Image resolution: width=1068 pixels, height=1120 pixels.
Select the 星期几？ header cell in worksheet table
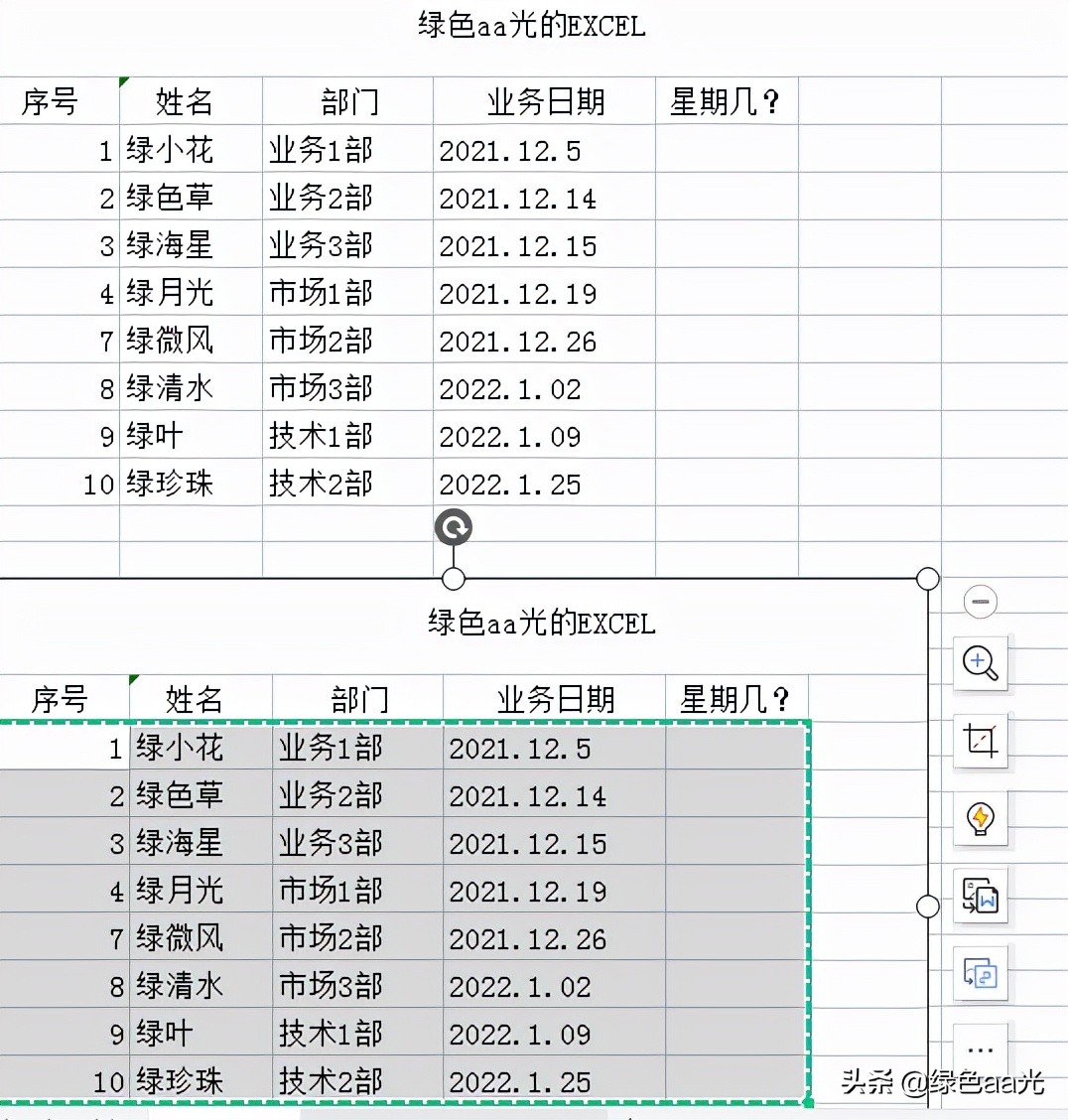(727, 100)
